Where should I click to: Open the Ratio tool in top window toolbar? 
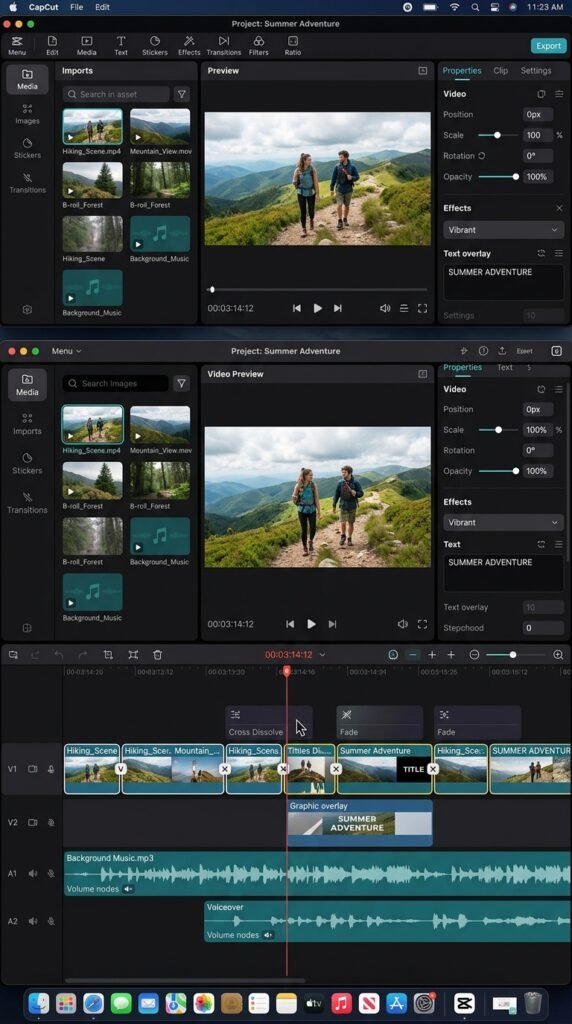point(293,45)
